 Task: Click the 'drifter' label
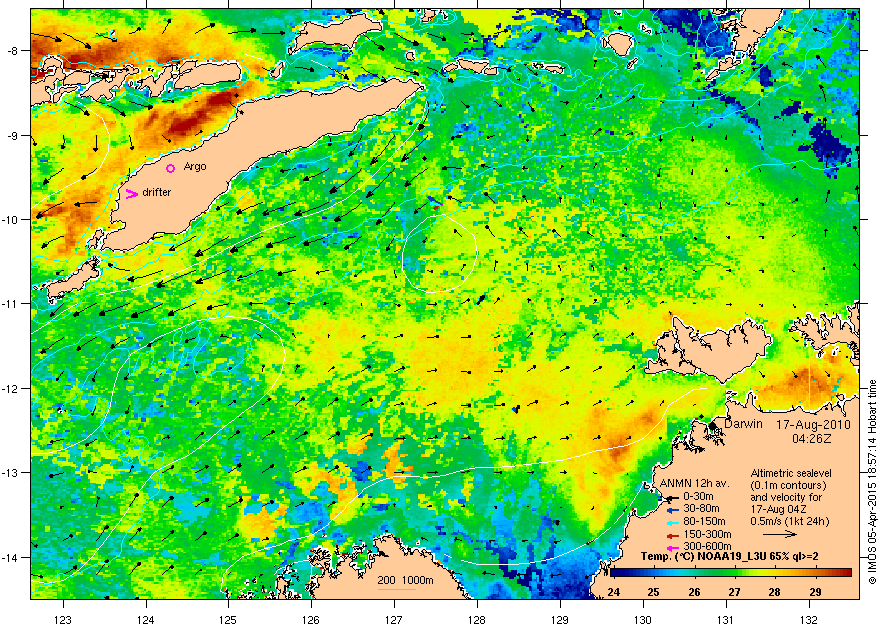[x=157, y=192]
